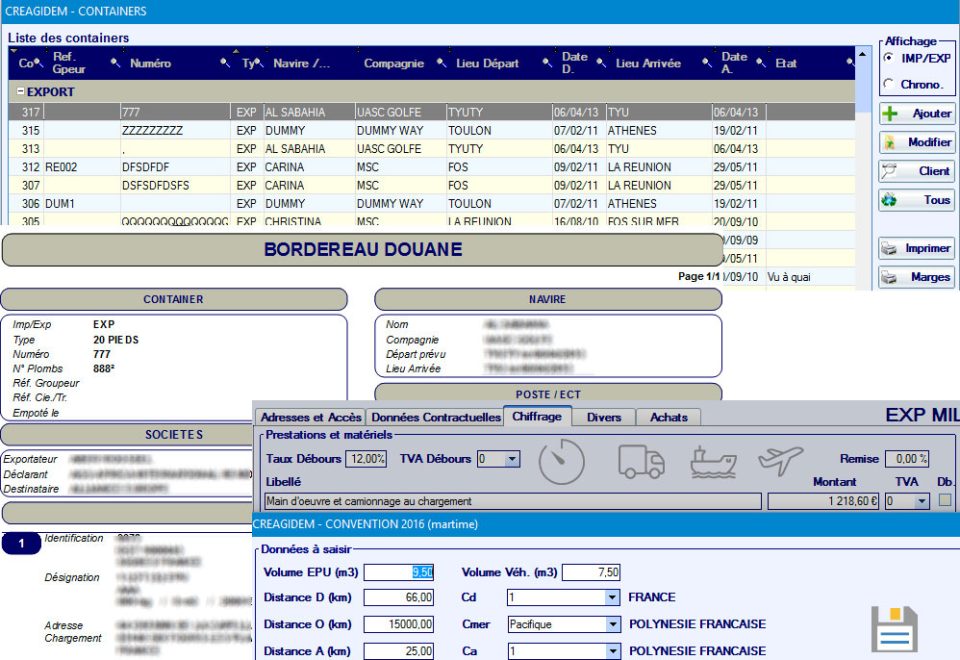Viewport: 960px width, 660px height.
Task: Open the Achats tab
Action: pyautogui.click(x=669, y=417)
